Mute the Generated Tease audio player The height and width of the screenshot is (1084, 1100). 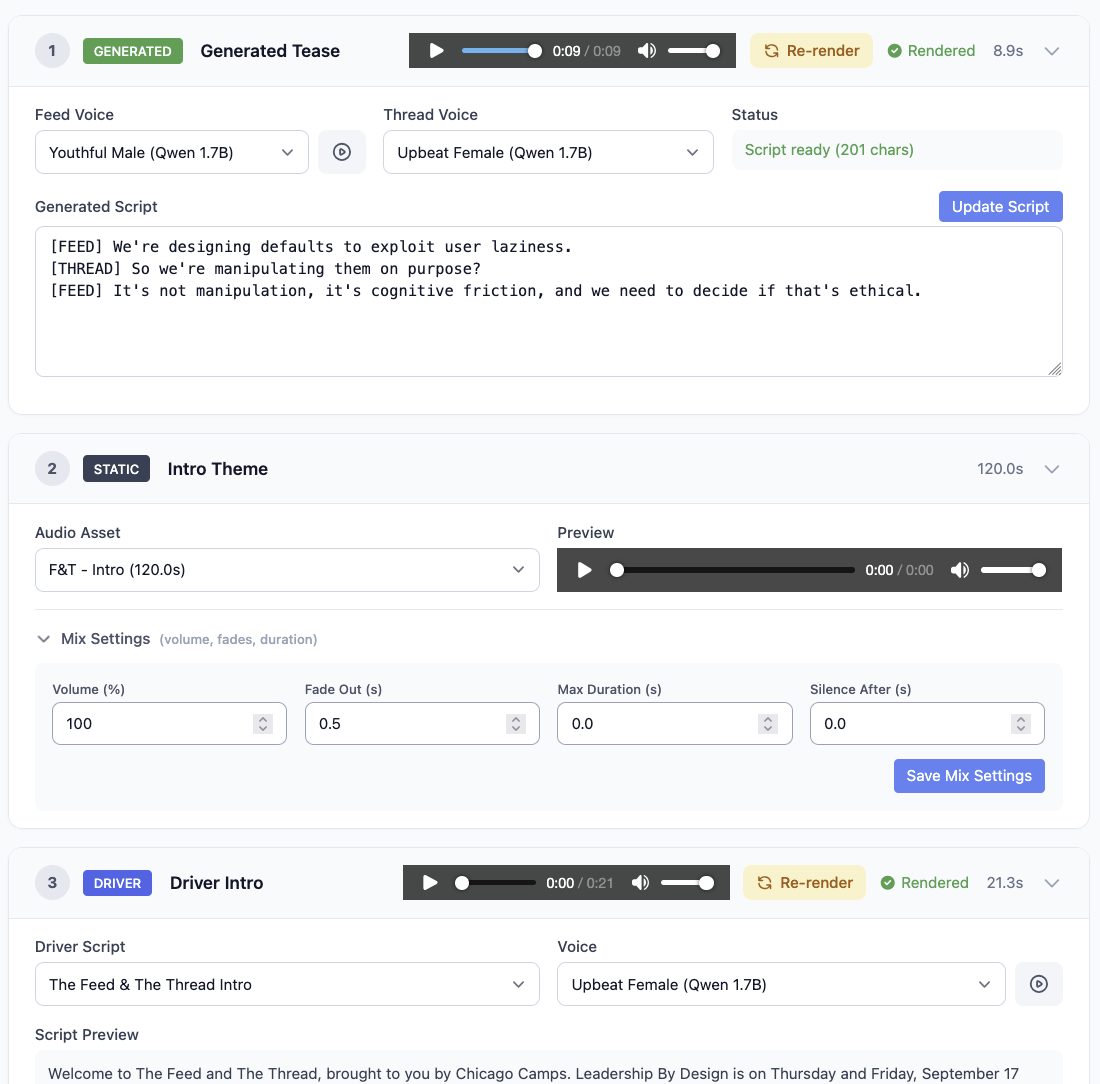click(x=647, y=51)
